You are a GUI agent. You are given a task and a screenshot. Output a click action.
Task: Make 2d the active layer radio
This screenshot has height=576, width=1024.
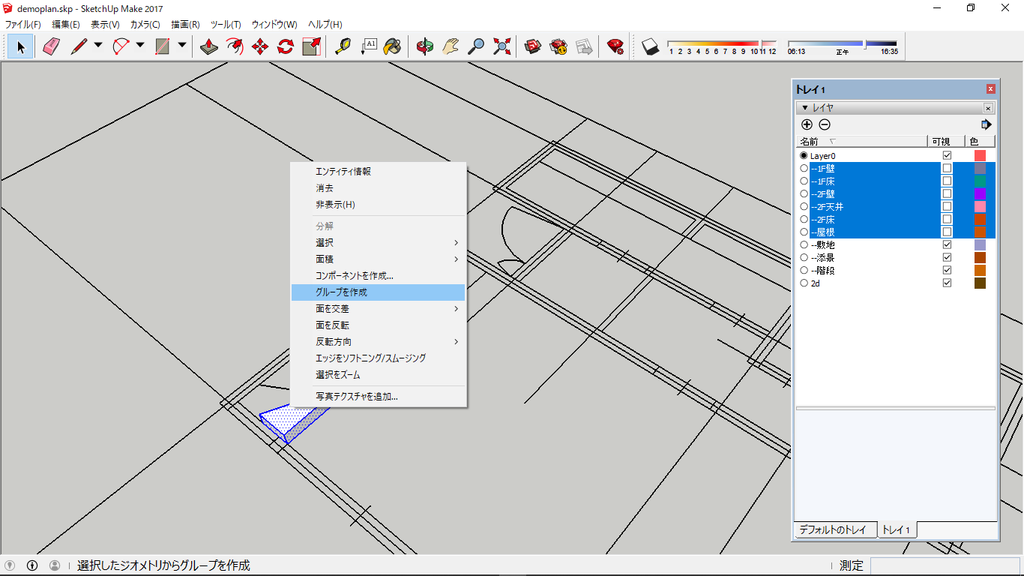804,283
